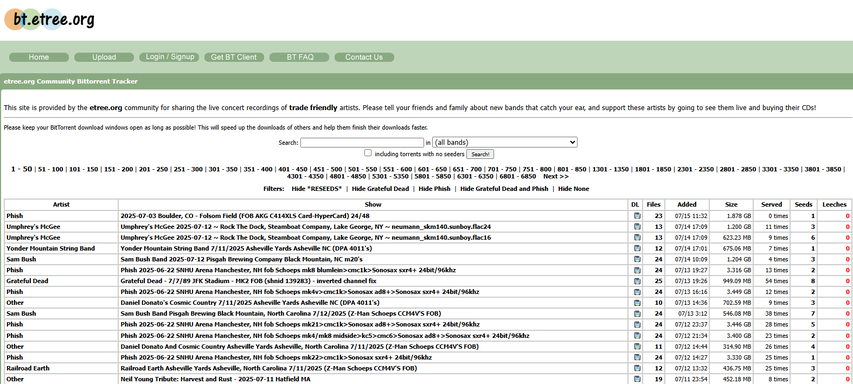Download Umphrey's McGee flac24 torrent icon
The image size is (853, 384).
point(637,227)
